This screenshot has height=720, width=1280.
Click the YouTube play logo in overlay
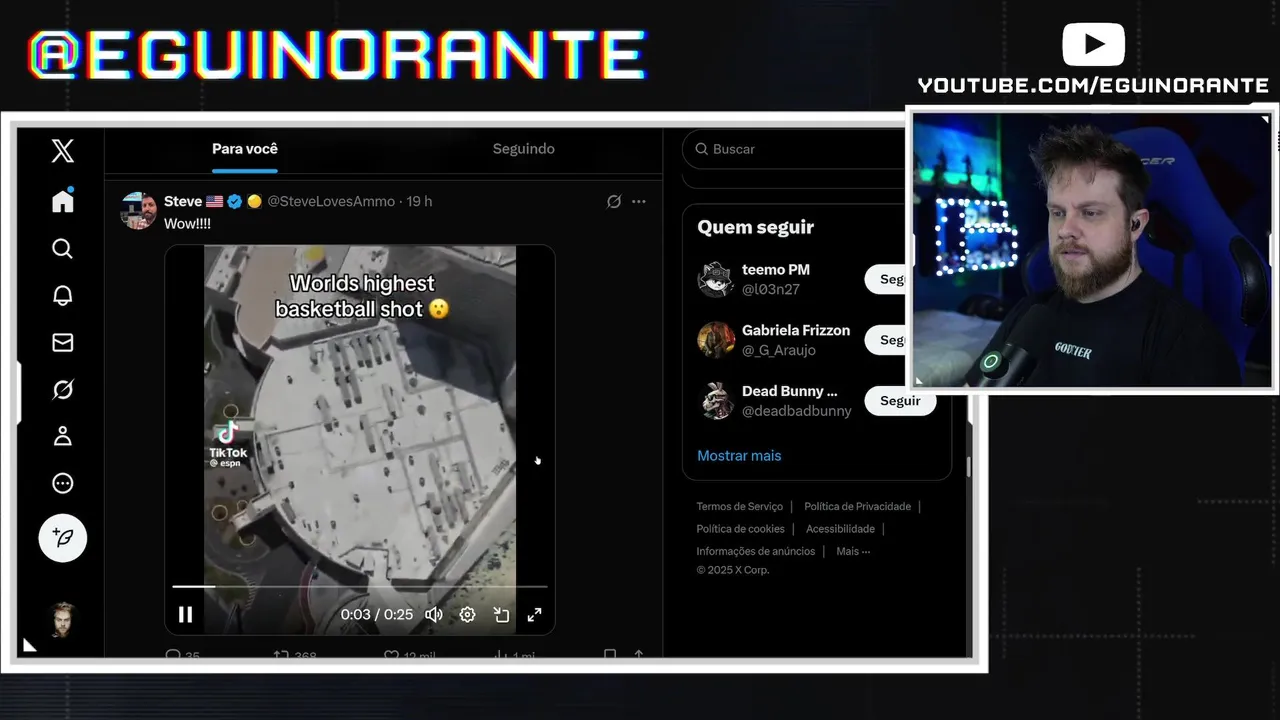pos(1093,45)
